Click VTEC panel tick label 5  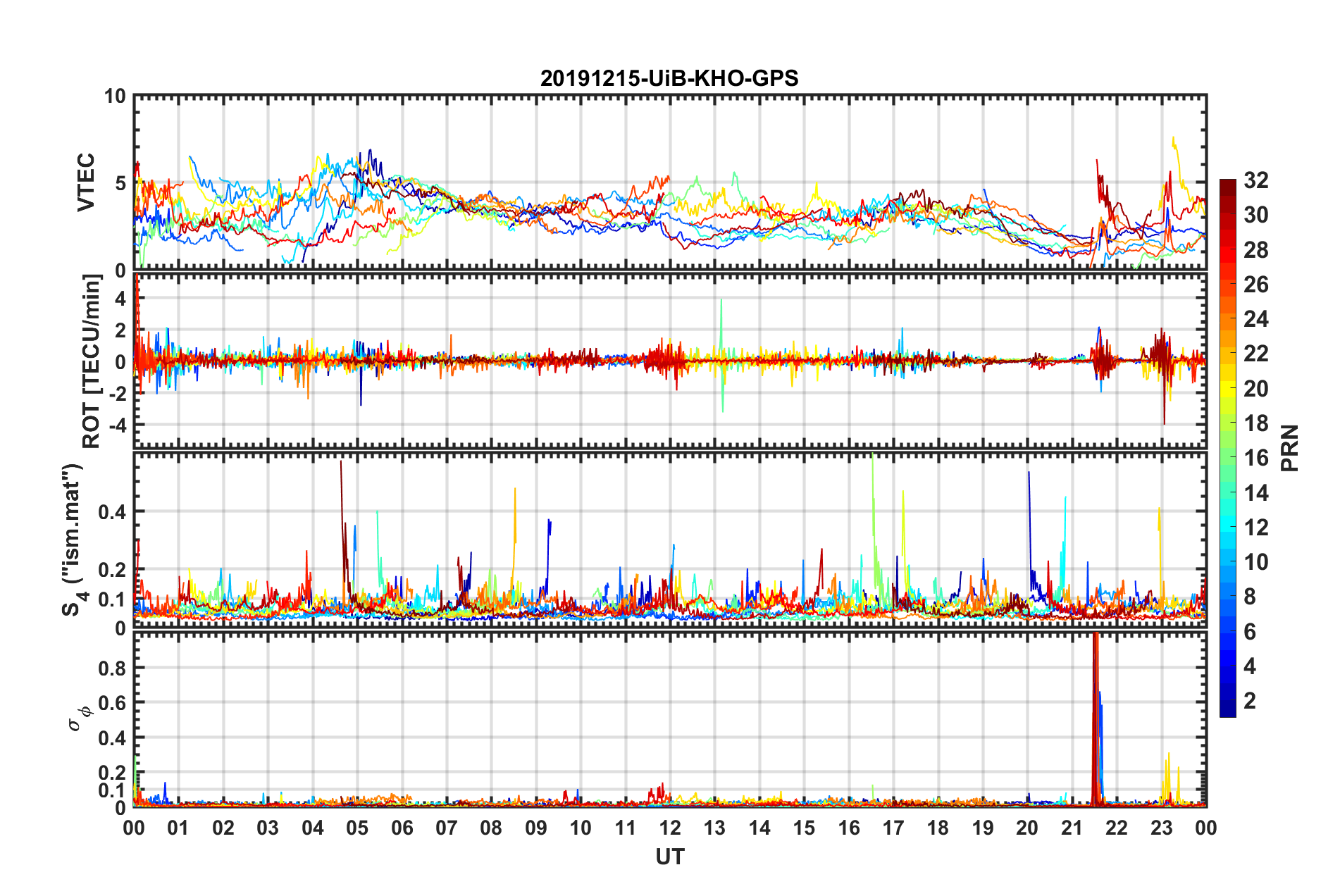tap(120, 183)
